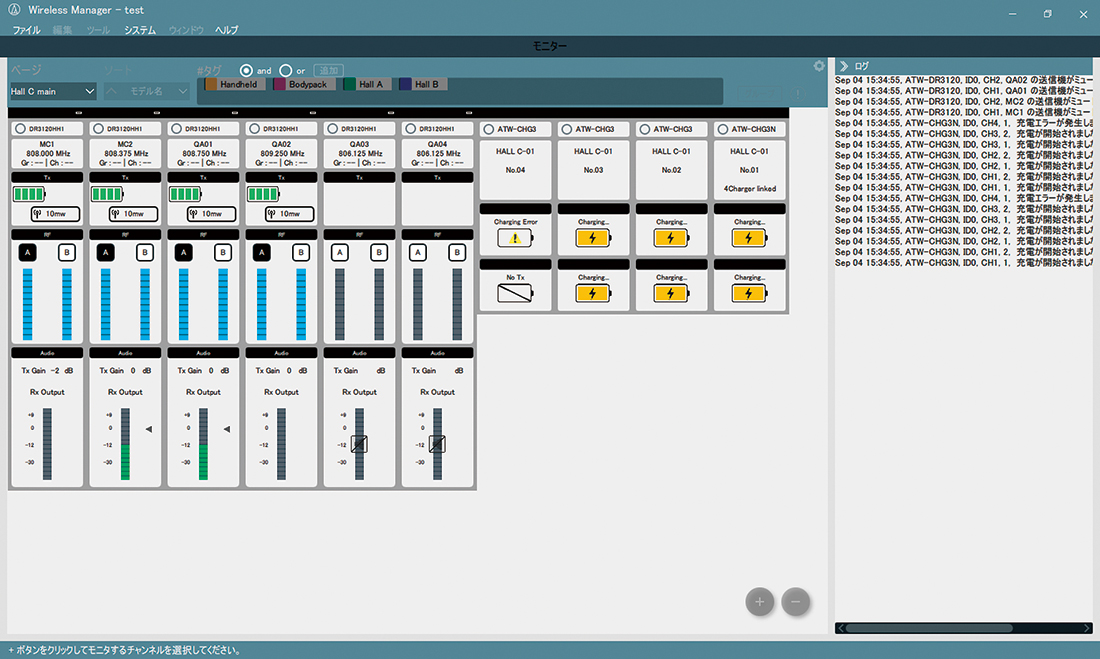Click MC1 808.000 MHz frequency box
The image size is (1100, 659).
click(x=47, y=153)
